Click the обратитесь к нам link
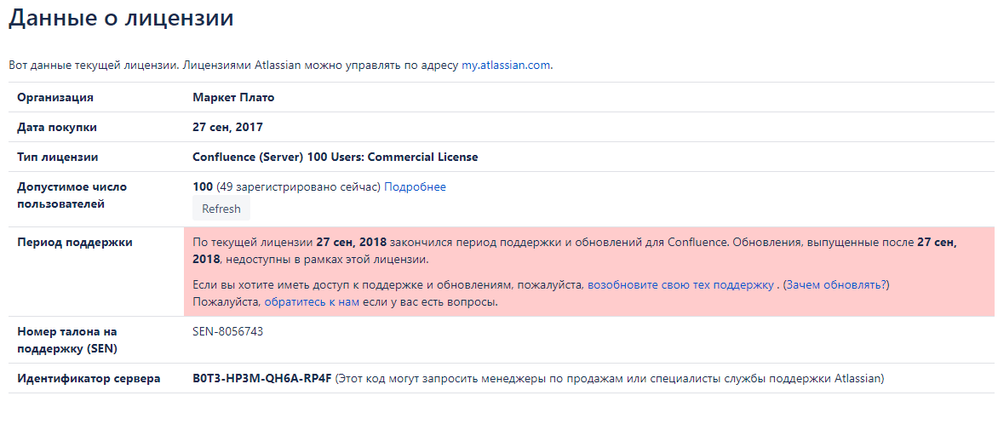 tap(312, 302)
